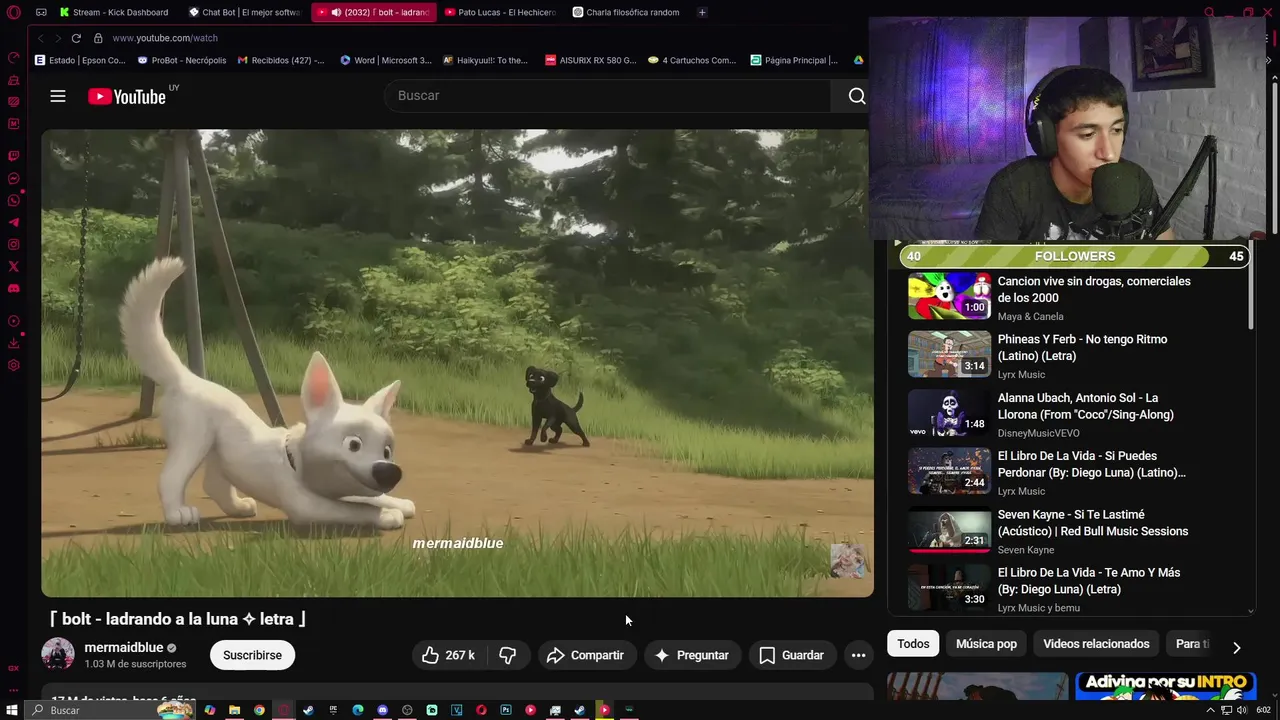Open AISURIX RX 580 bookmark
Viewport: 1280px width, 720px height.
point(590,60)
